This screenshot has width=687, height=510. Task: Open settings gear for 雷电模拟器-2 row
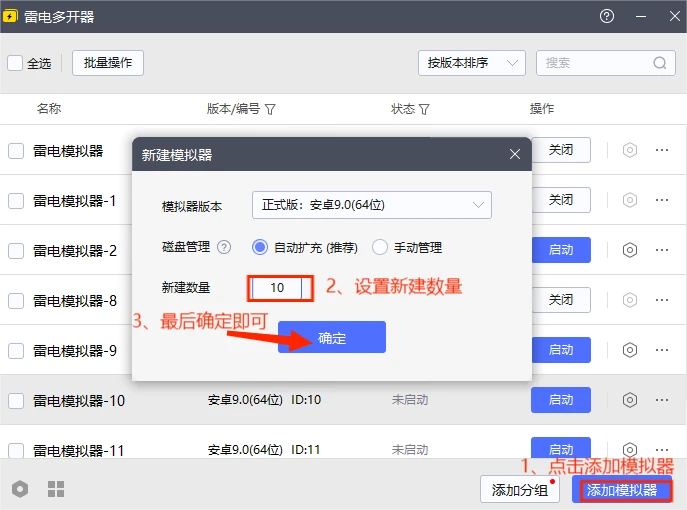(630, 250)
